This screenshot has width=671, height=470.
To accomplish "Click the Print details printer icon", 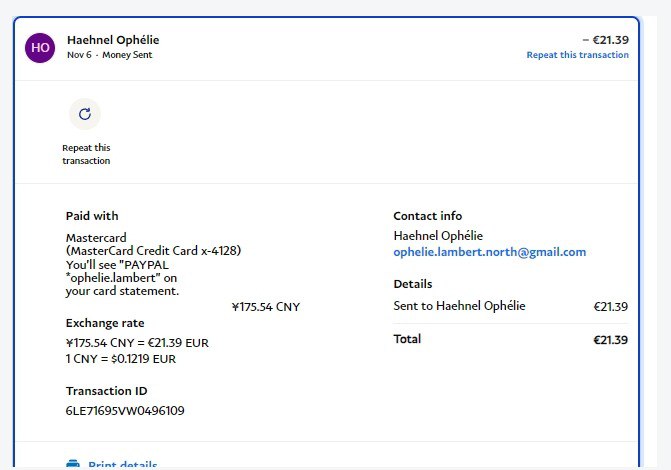I will [x=73, y=464].
